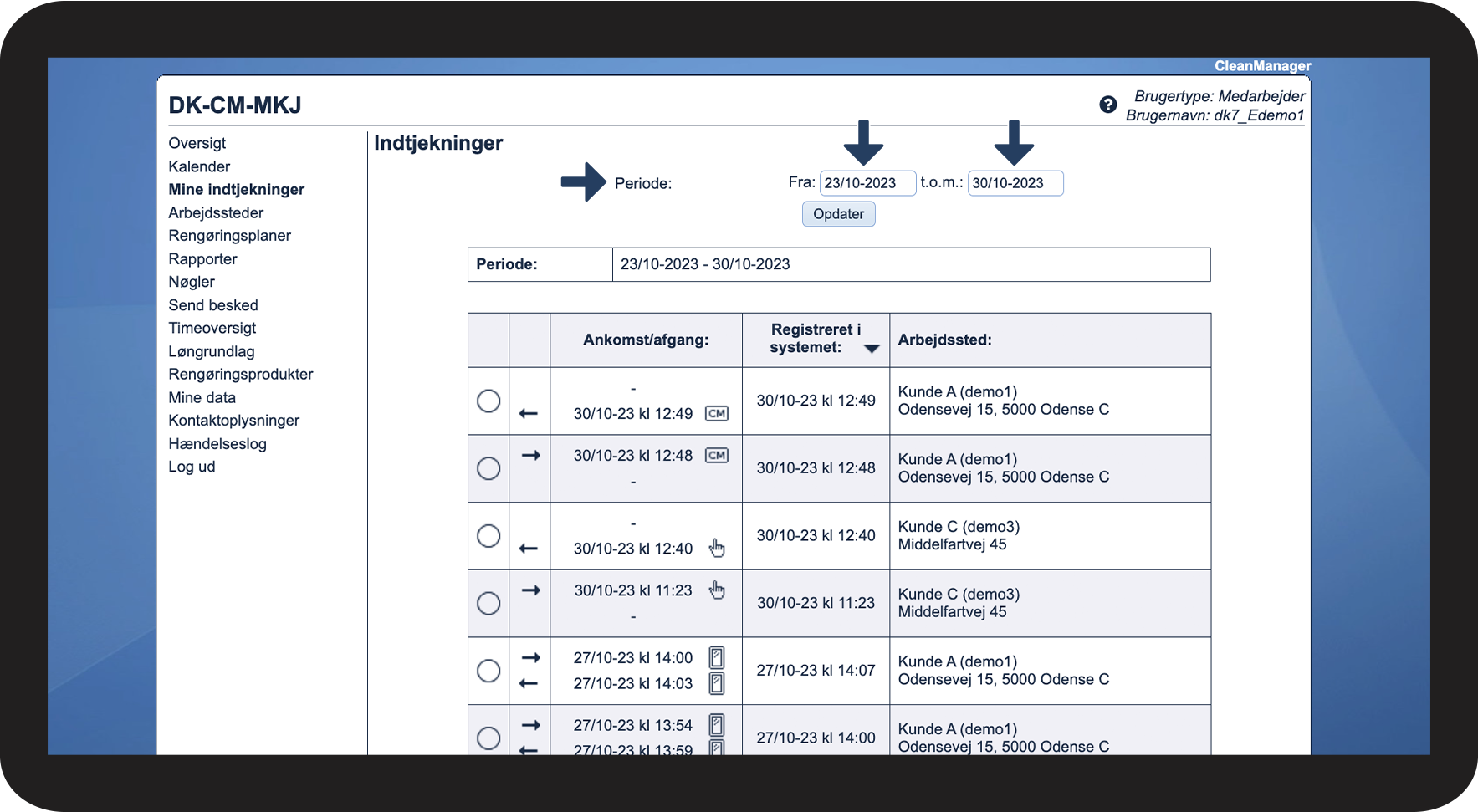Go to Rengøringsplaner in the sidebar
The height and width of the screenshot is (812, 1478).
coord(230,236)
